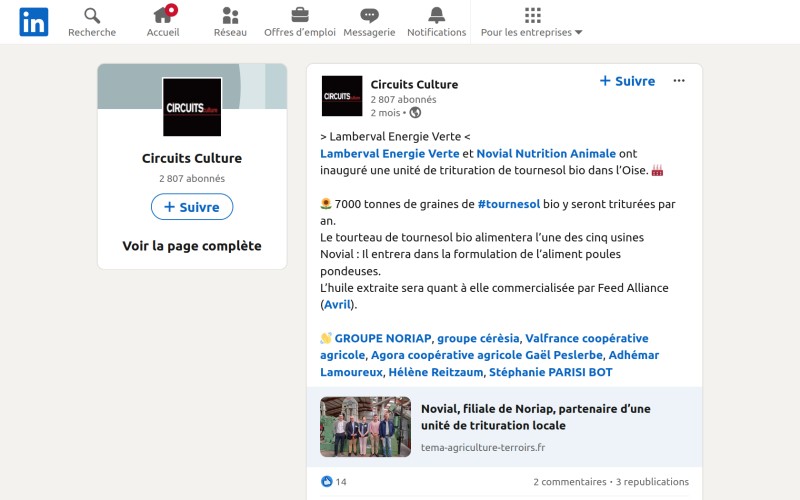800x500 pixels.
Task: Click the #tournesol hashtag
Action: (x=509, y=204)
